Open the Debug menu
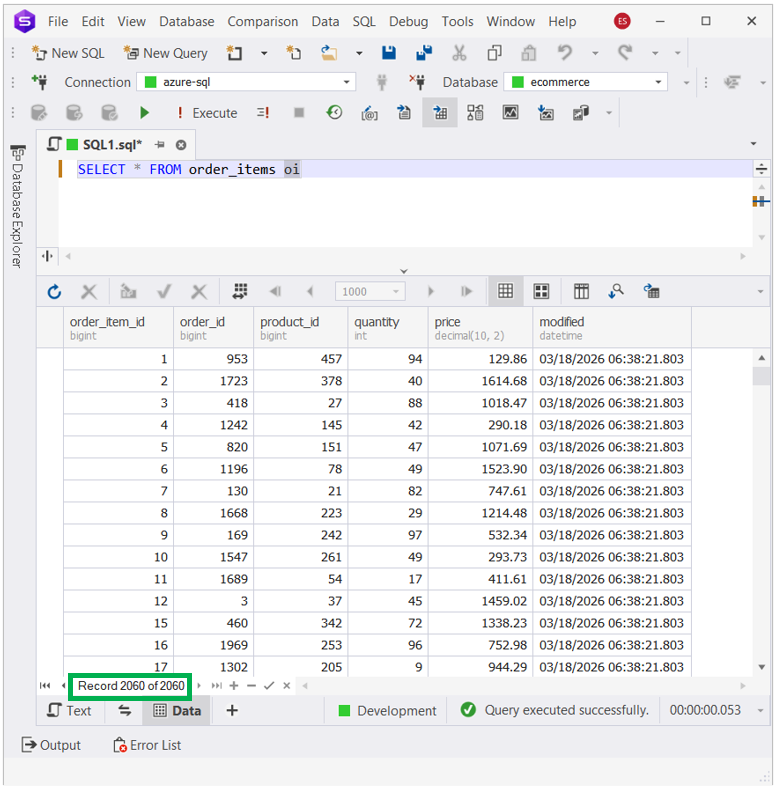Viewport: 777px width, 787px height. pos(409,22)
